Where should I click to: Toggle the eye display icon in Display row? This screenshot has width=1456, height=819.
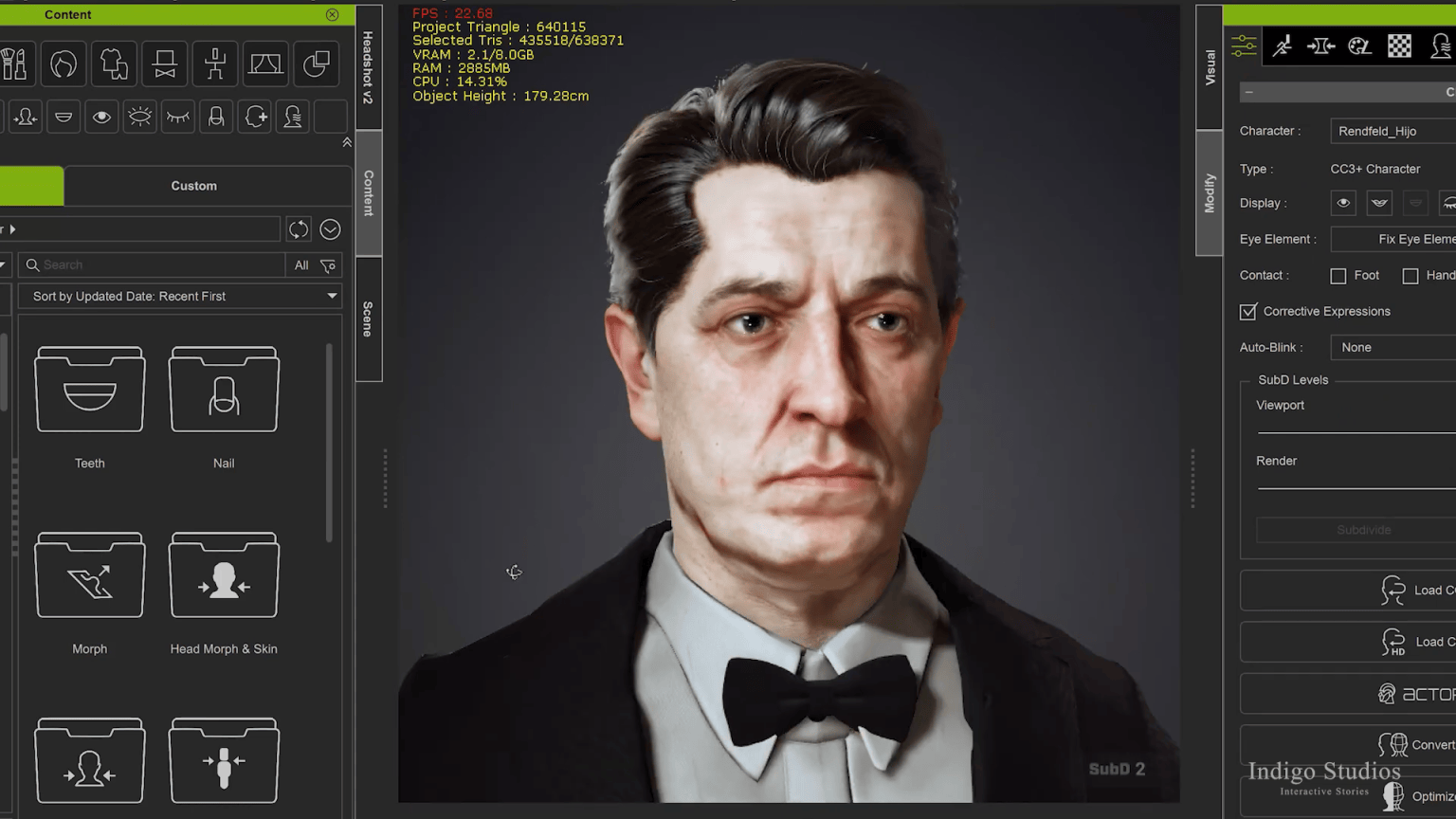pos(1343,203)
